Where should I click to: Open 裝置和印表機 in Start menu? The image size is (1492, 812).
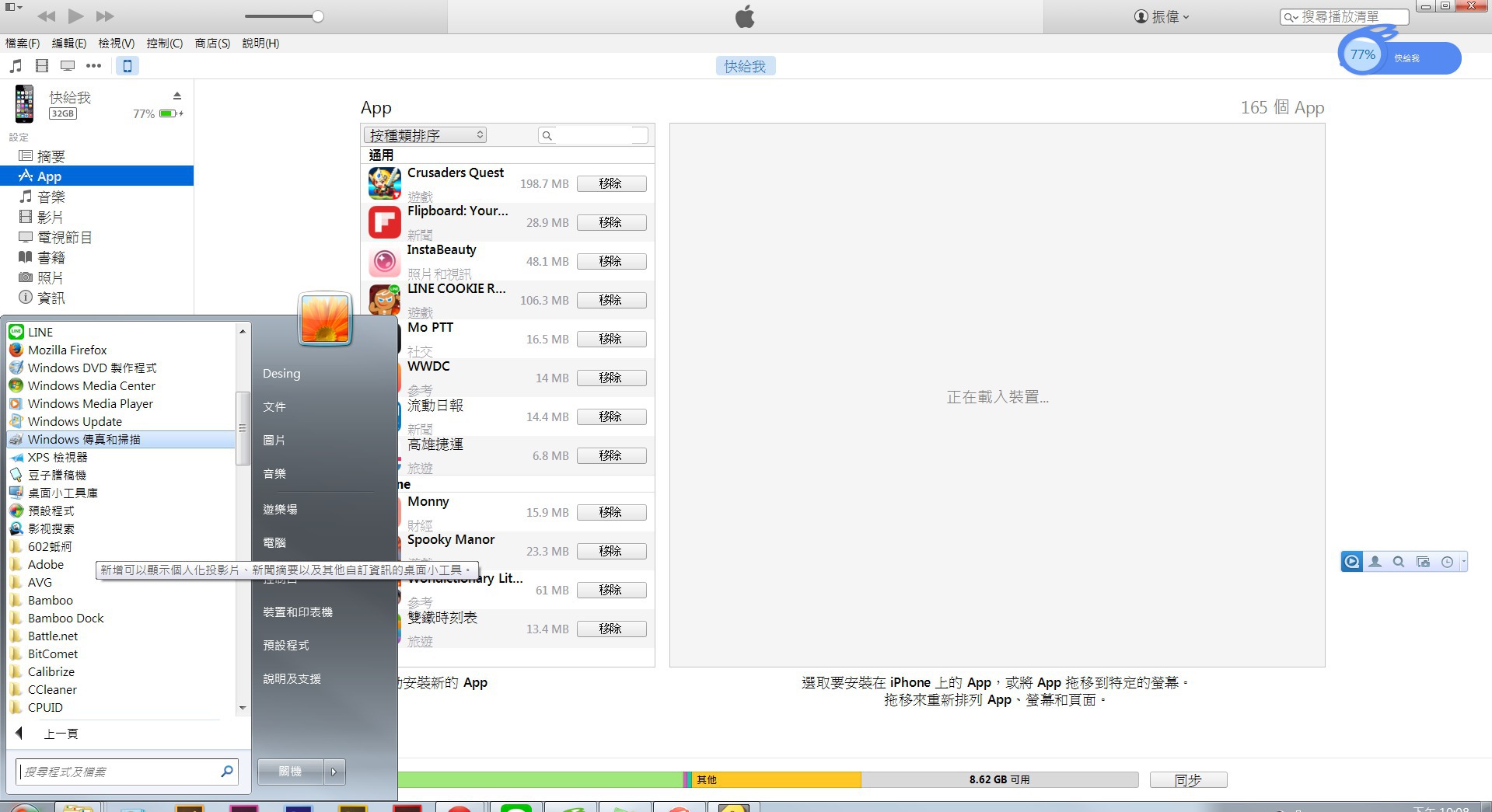(298, 612)
